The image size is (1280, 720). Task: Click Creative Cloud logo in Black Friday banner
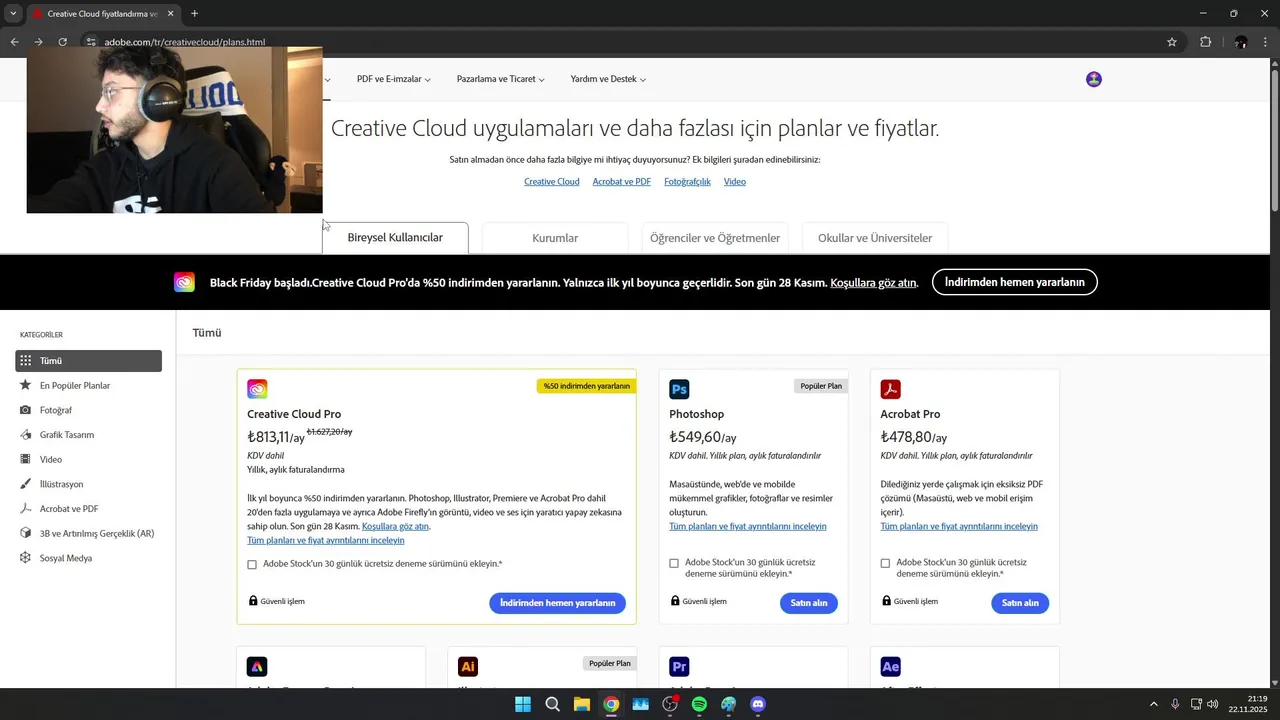(x=184, y=283)
